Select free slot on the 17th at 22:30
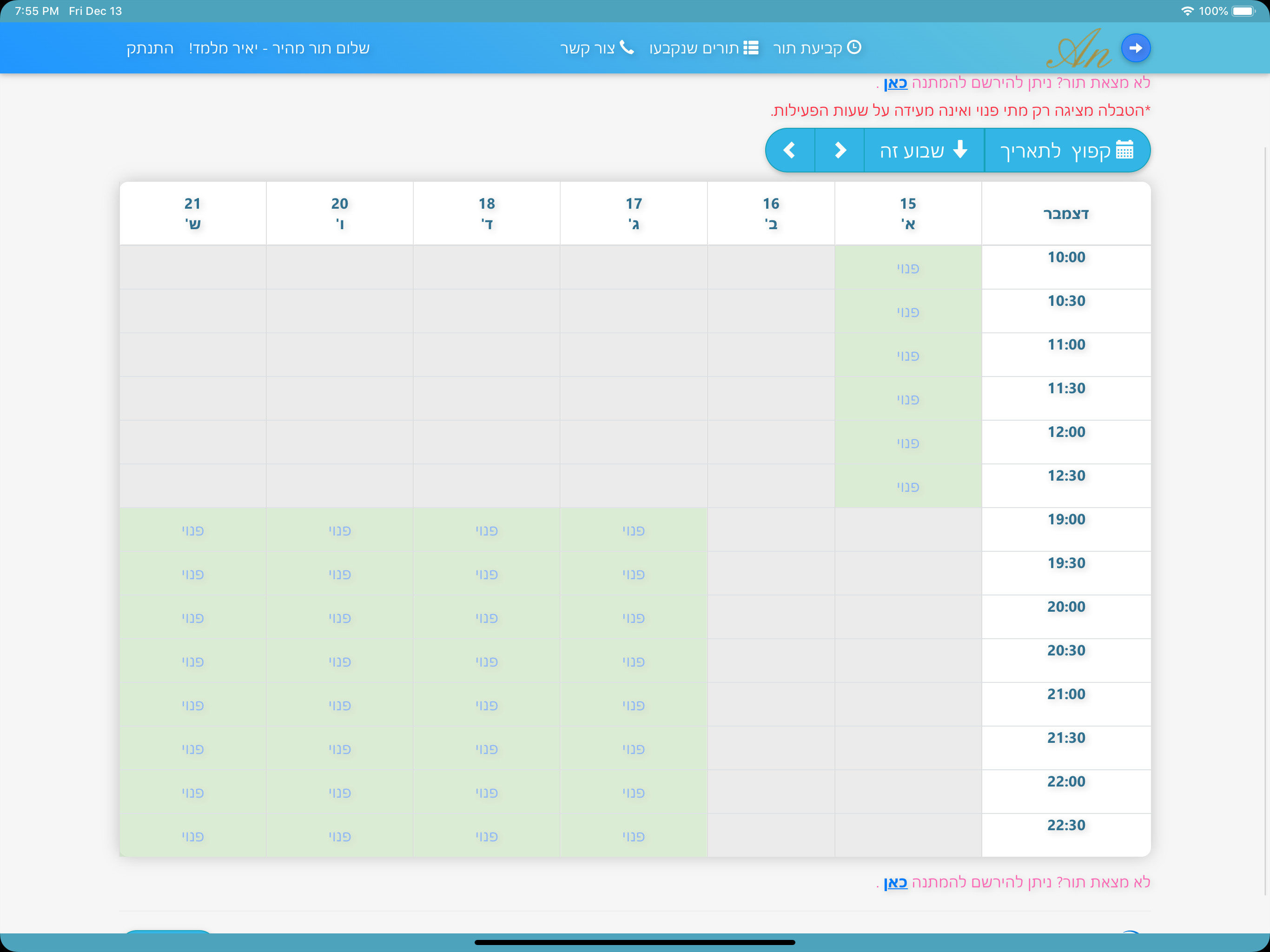This screenshot has height=952, width=1270. point(633,835)
